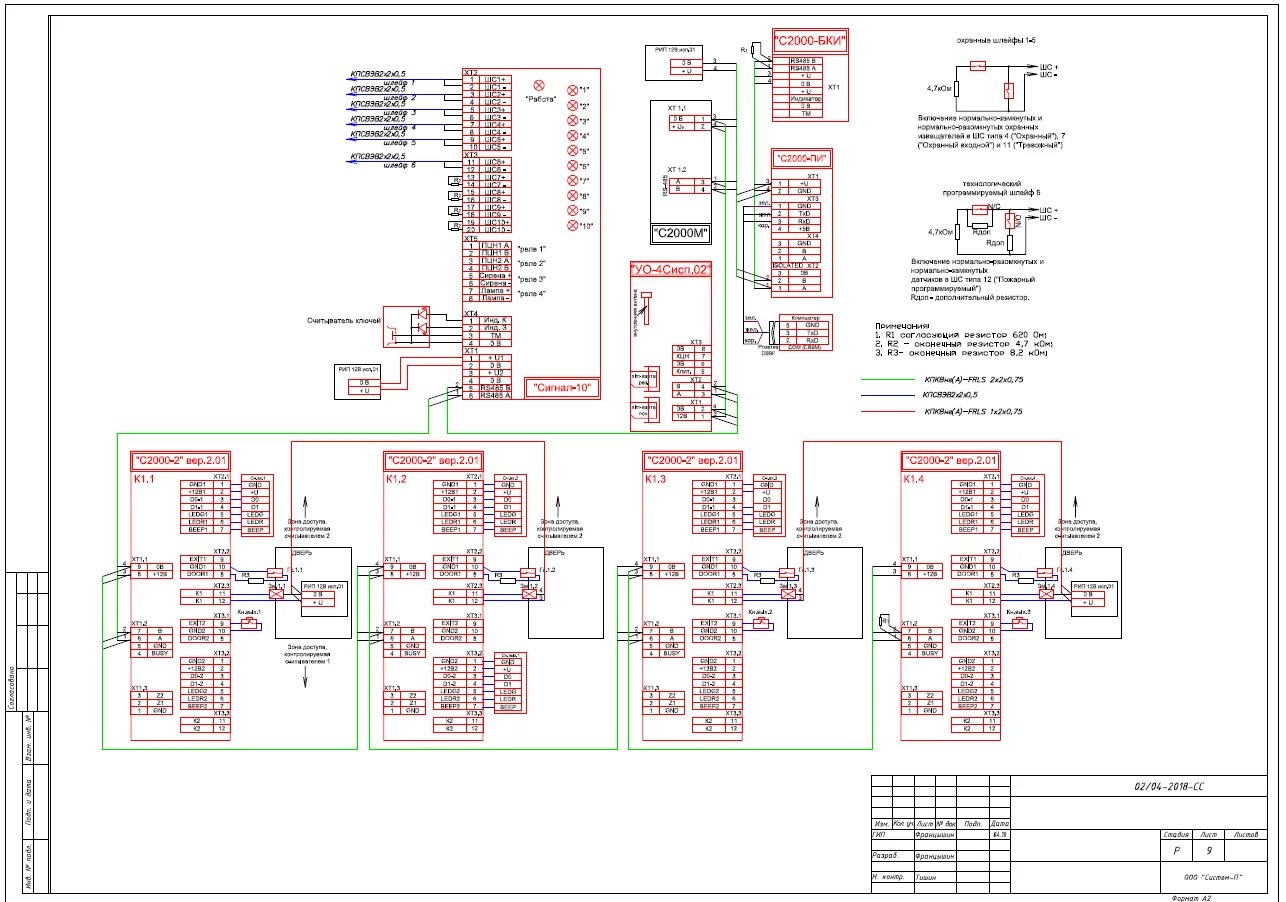Click the "Изм." column header
This screenshot has height=902, width=1286.
click(x=881, y=823)
